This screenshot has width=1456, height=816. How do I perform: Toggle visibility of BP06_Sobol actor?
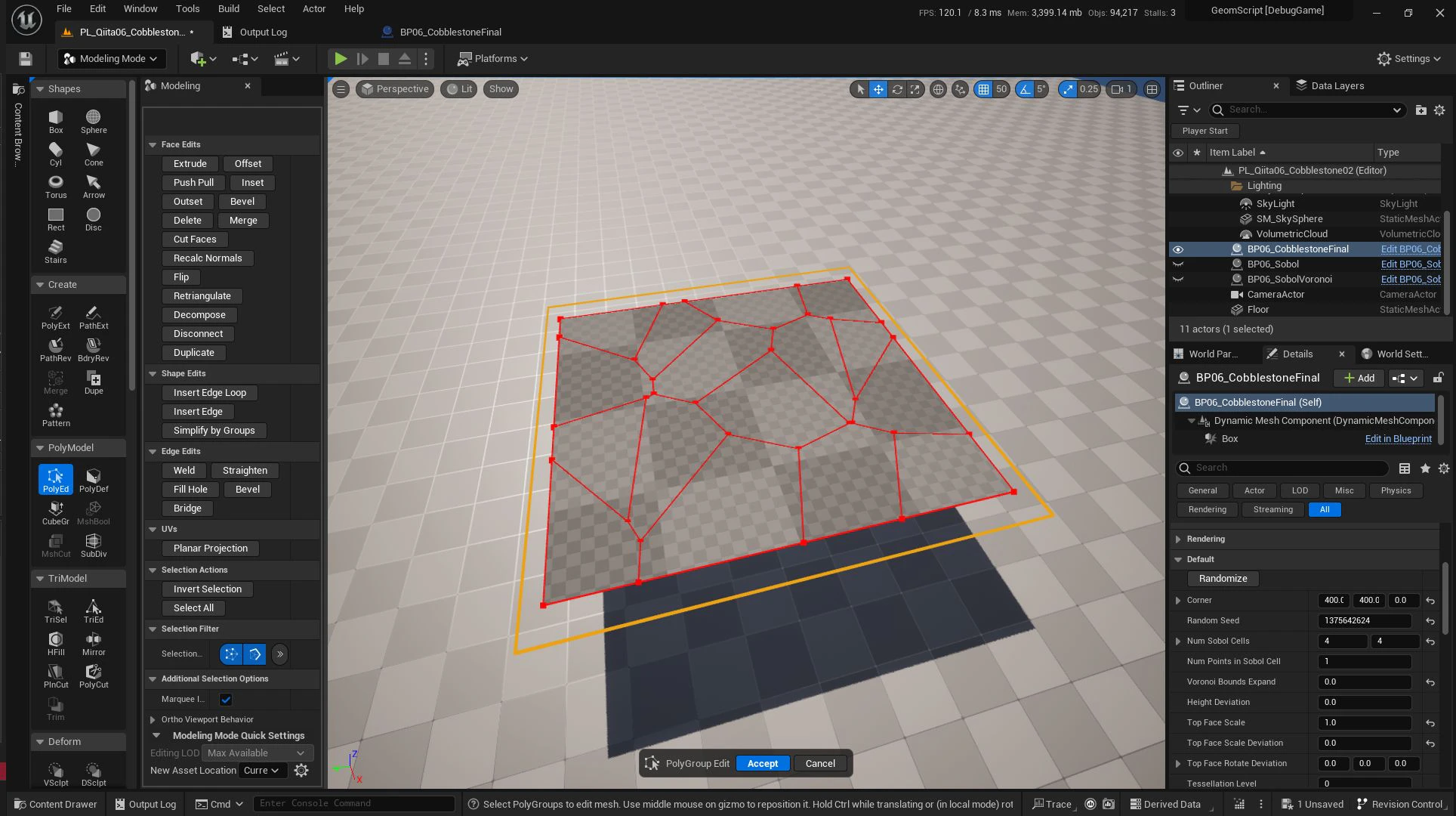coord(1178,264)
